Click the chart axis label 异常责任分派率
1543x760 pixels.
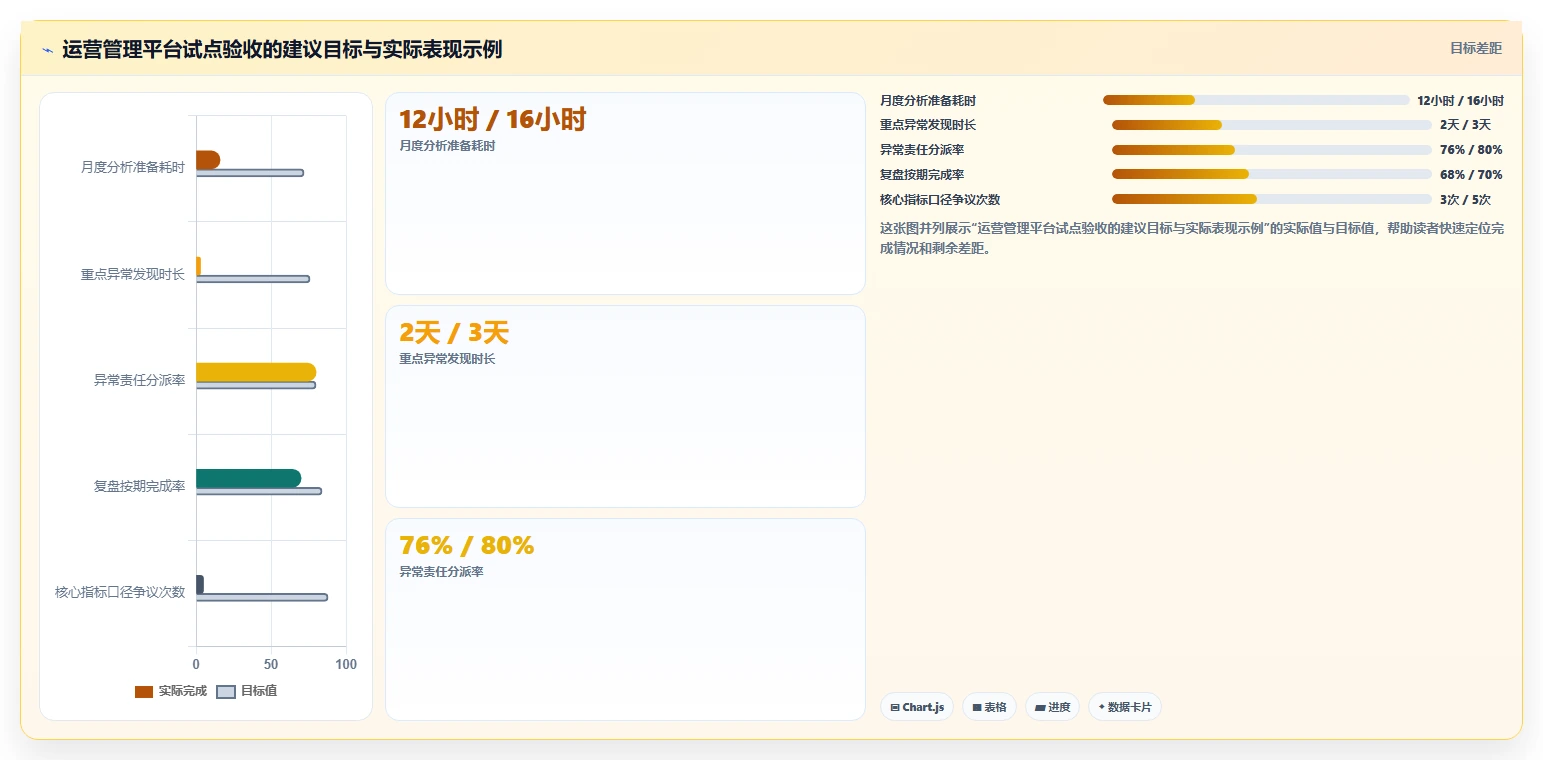tap(140, 380)
